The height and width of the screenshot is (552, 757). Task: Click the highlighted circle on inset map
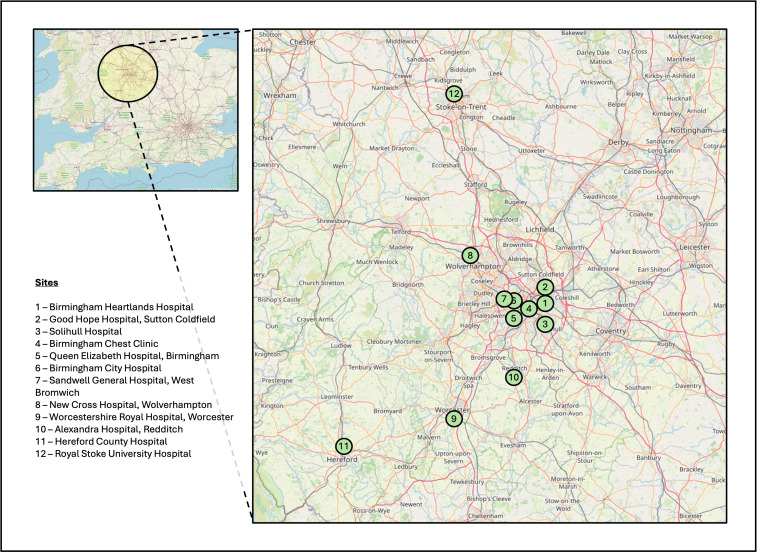[x=128, y=72]
